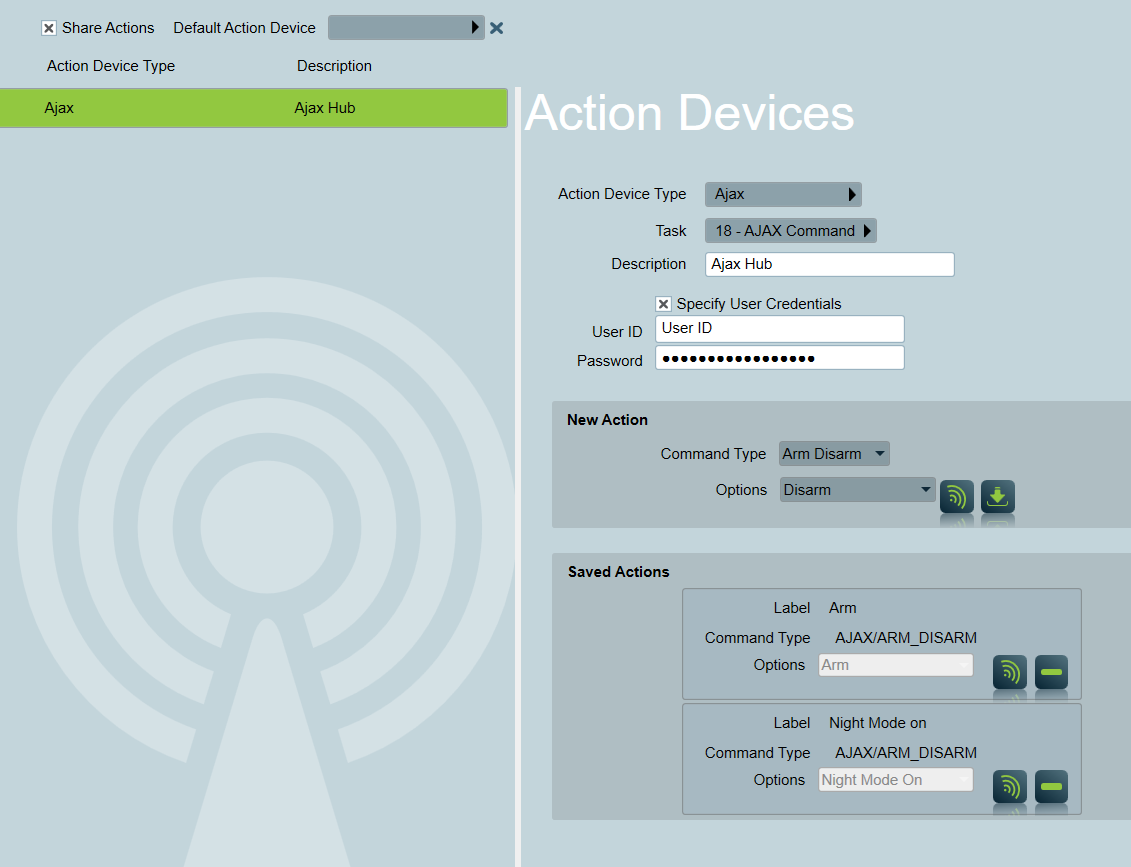Click the Description column header

[335, 66]
